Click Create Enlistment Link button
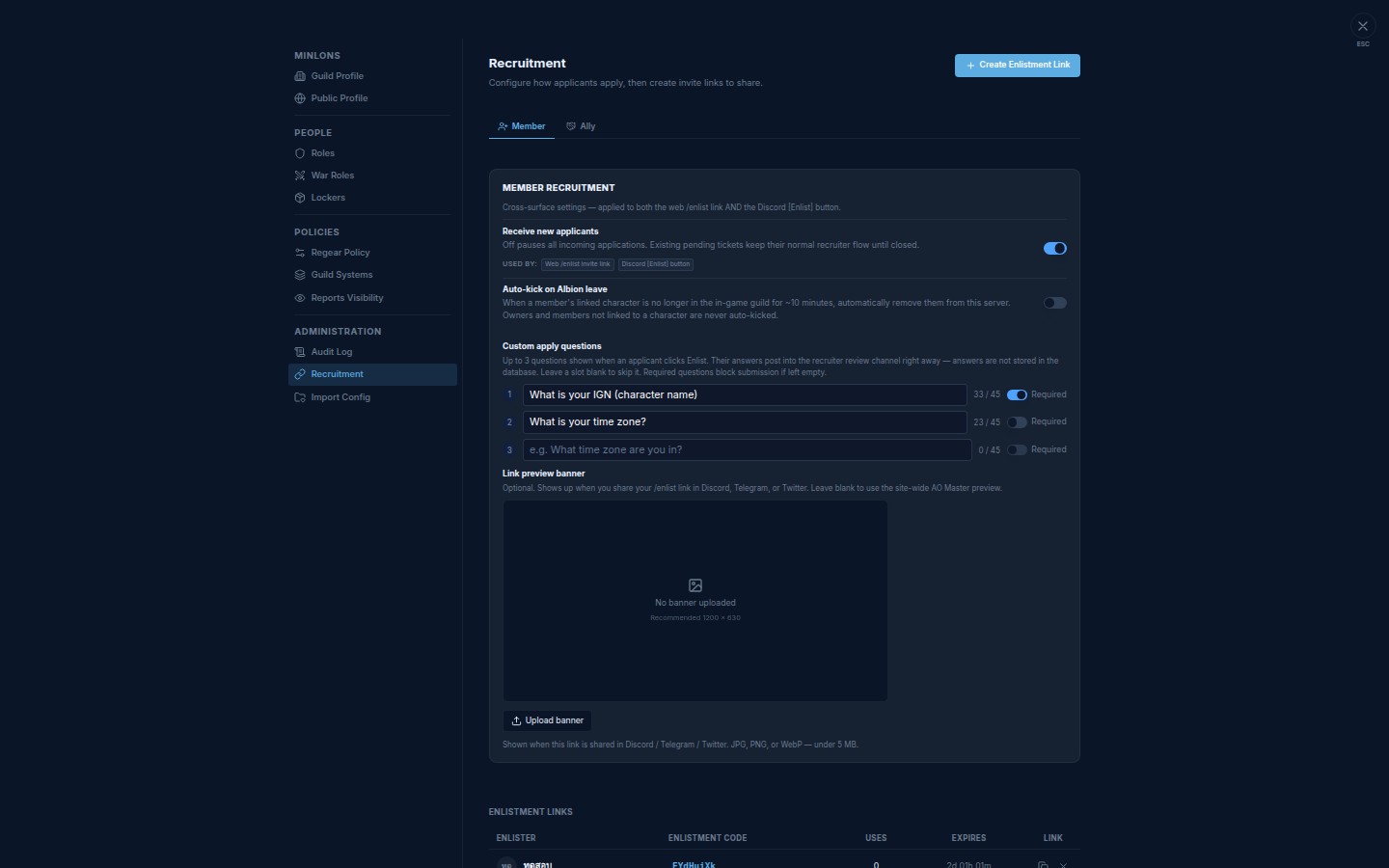Image resolution: width=1389 pixels, height=868 pixels. point(1017,66)
